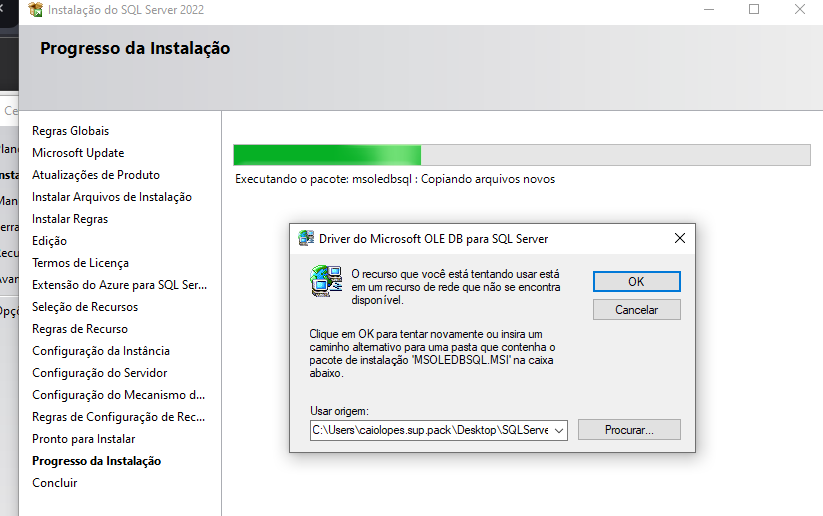Minimize the SQL Server installation window

click(709, 10)
